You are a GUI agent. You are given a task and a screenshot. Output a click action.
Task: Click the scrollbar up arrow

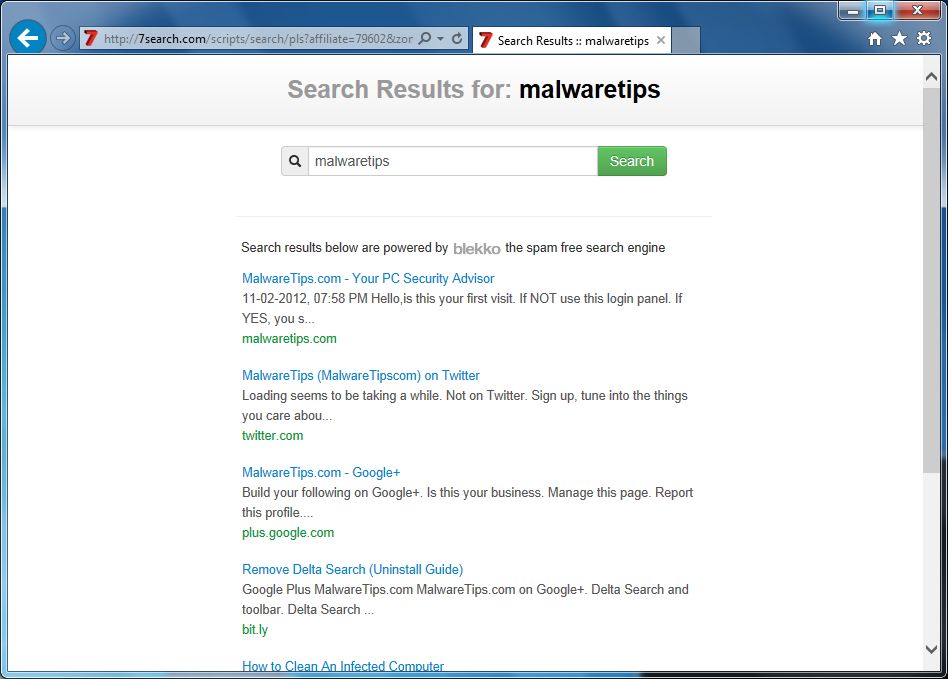click(931, 77)
